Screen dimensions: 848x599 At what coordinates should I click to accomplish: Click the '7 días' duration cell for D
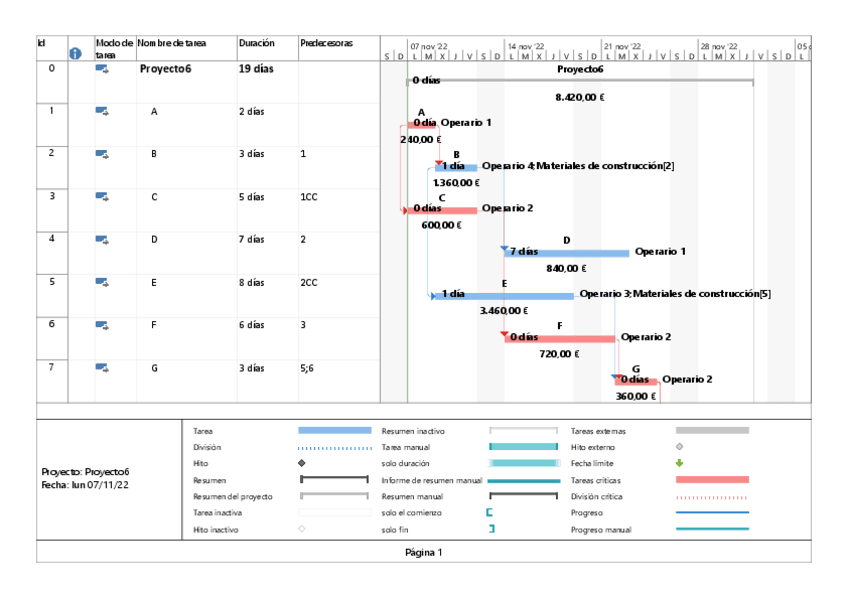(252, 239)
